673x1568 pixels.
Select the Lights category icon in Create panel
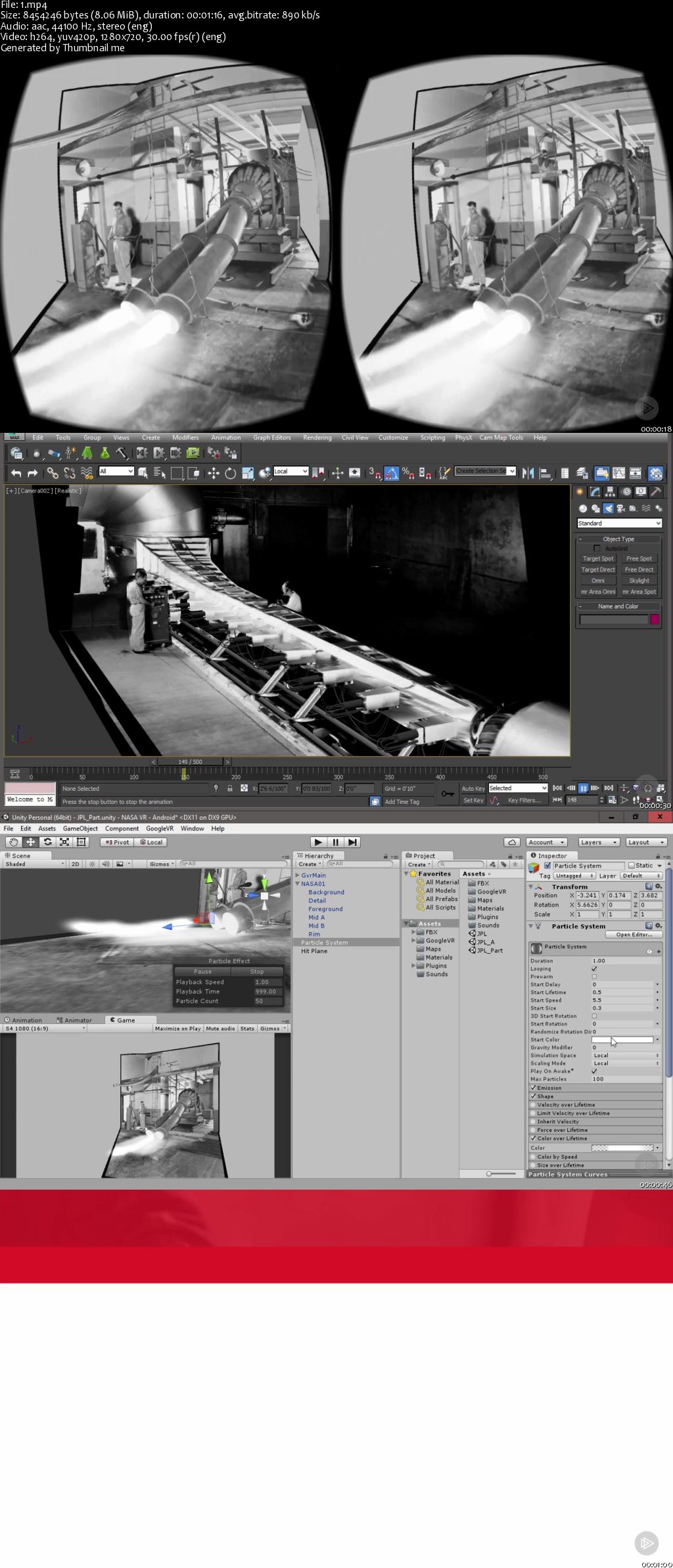click(607, 508)
